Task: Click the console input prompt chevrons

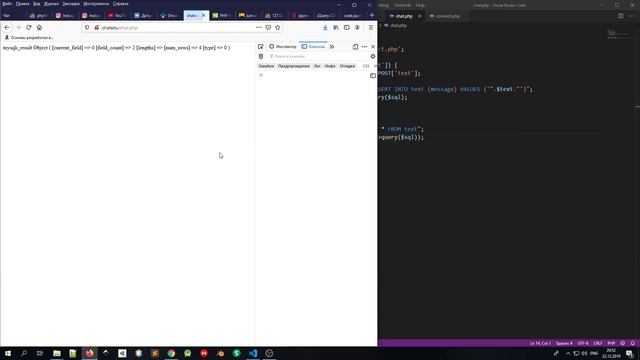Action: [261, 75]
